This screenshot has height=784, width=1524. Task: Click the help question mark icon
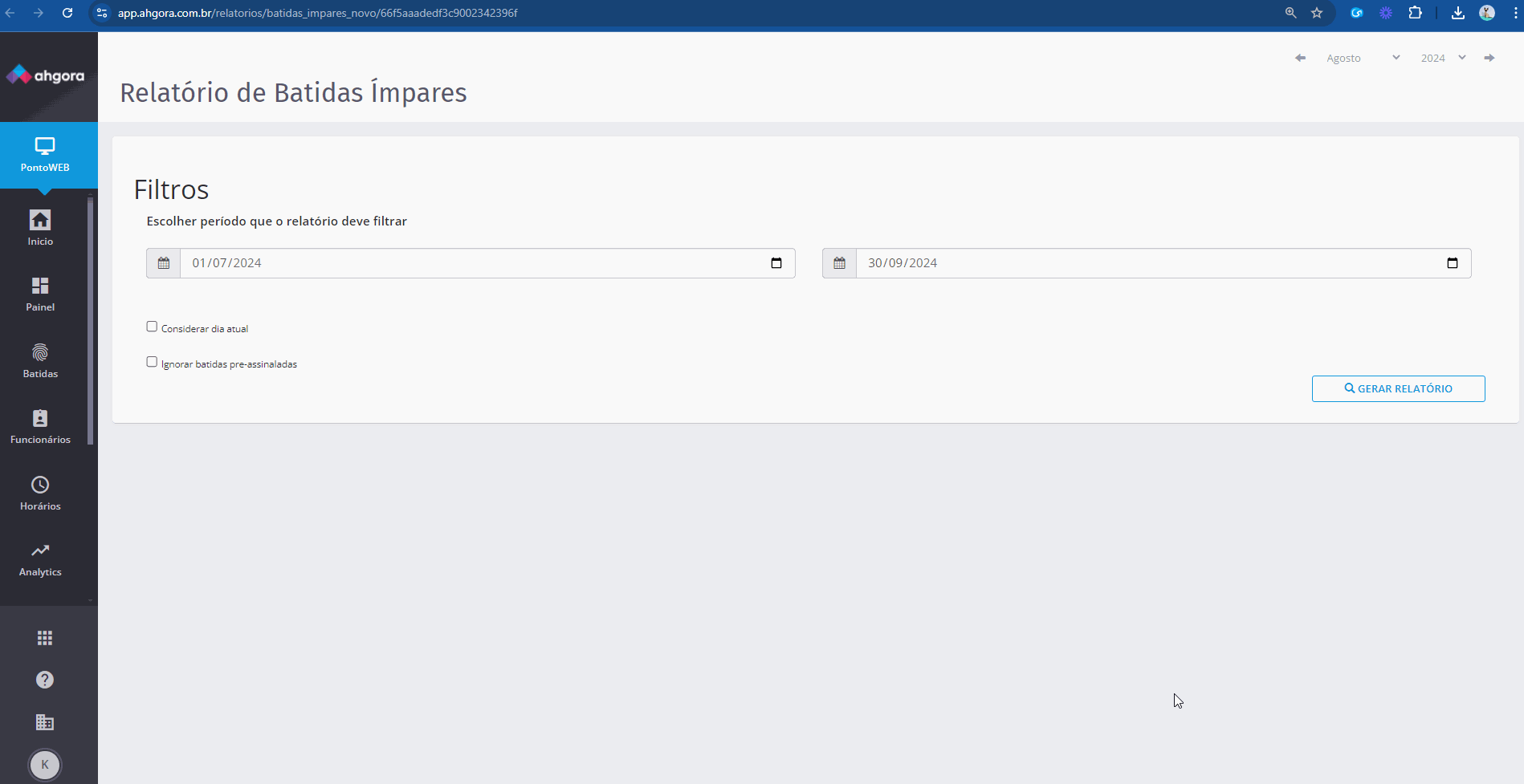pyautogui.click(x=45, y=680)
